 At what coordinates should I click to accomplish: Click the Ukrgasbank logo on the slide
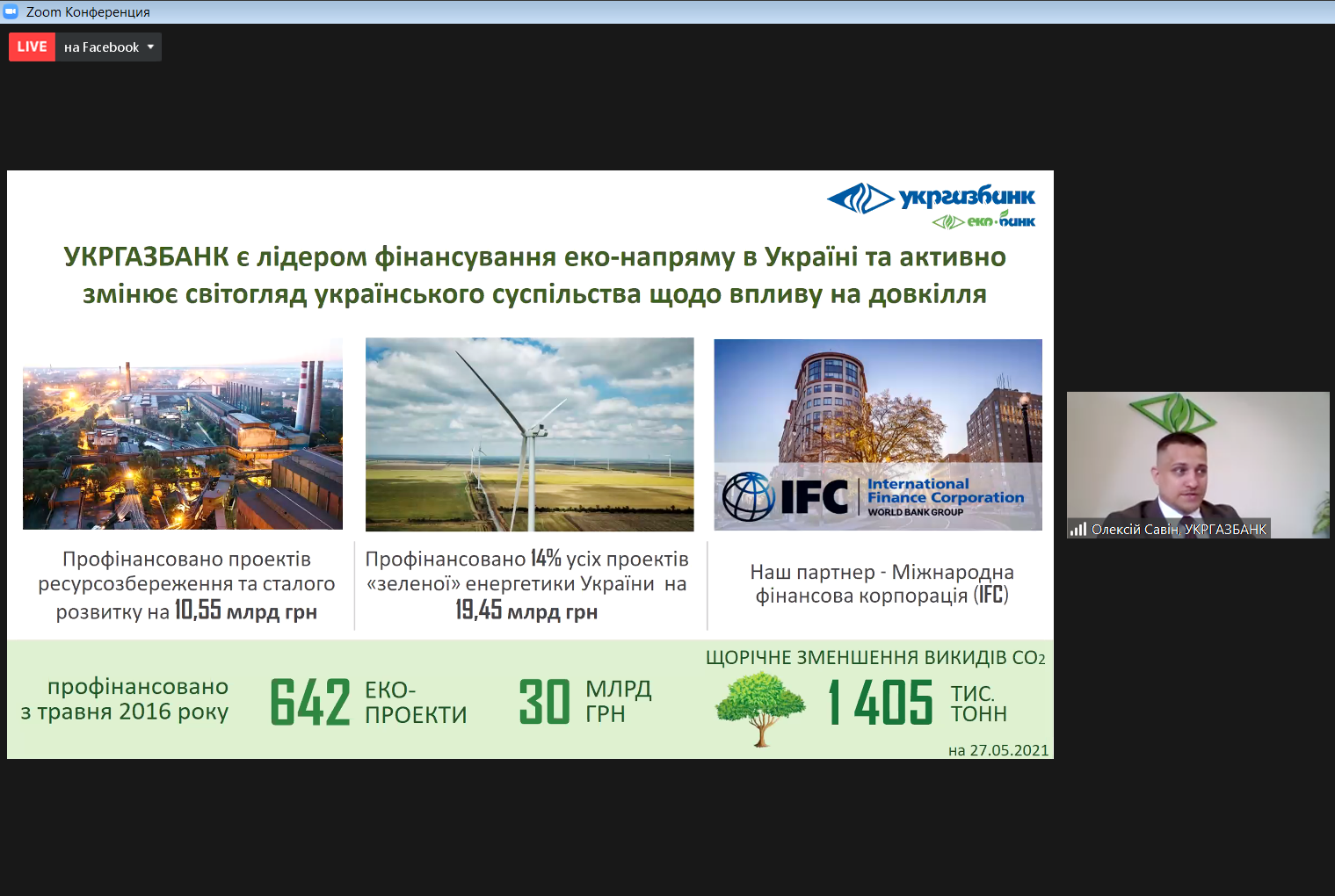(932, 198)
